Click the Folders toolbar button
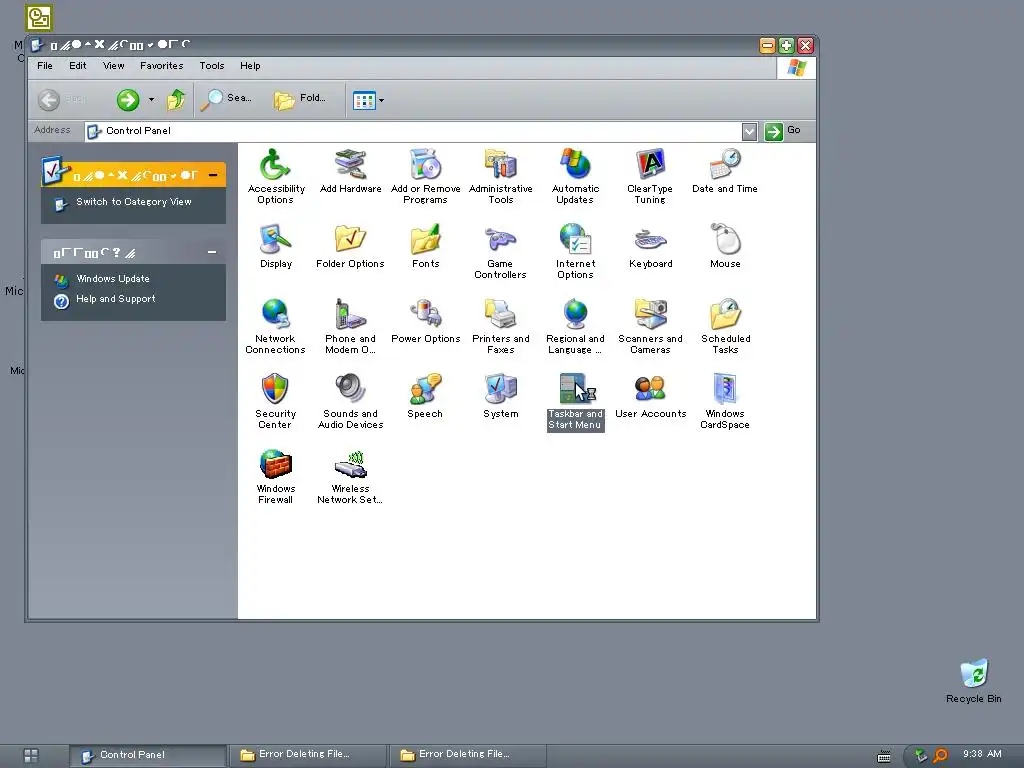1024x768 pixels. tap(300, 99)
